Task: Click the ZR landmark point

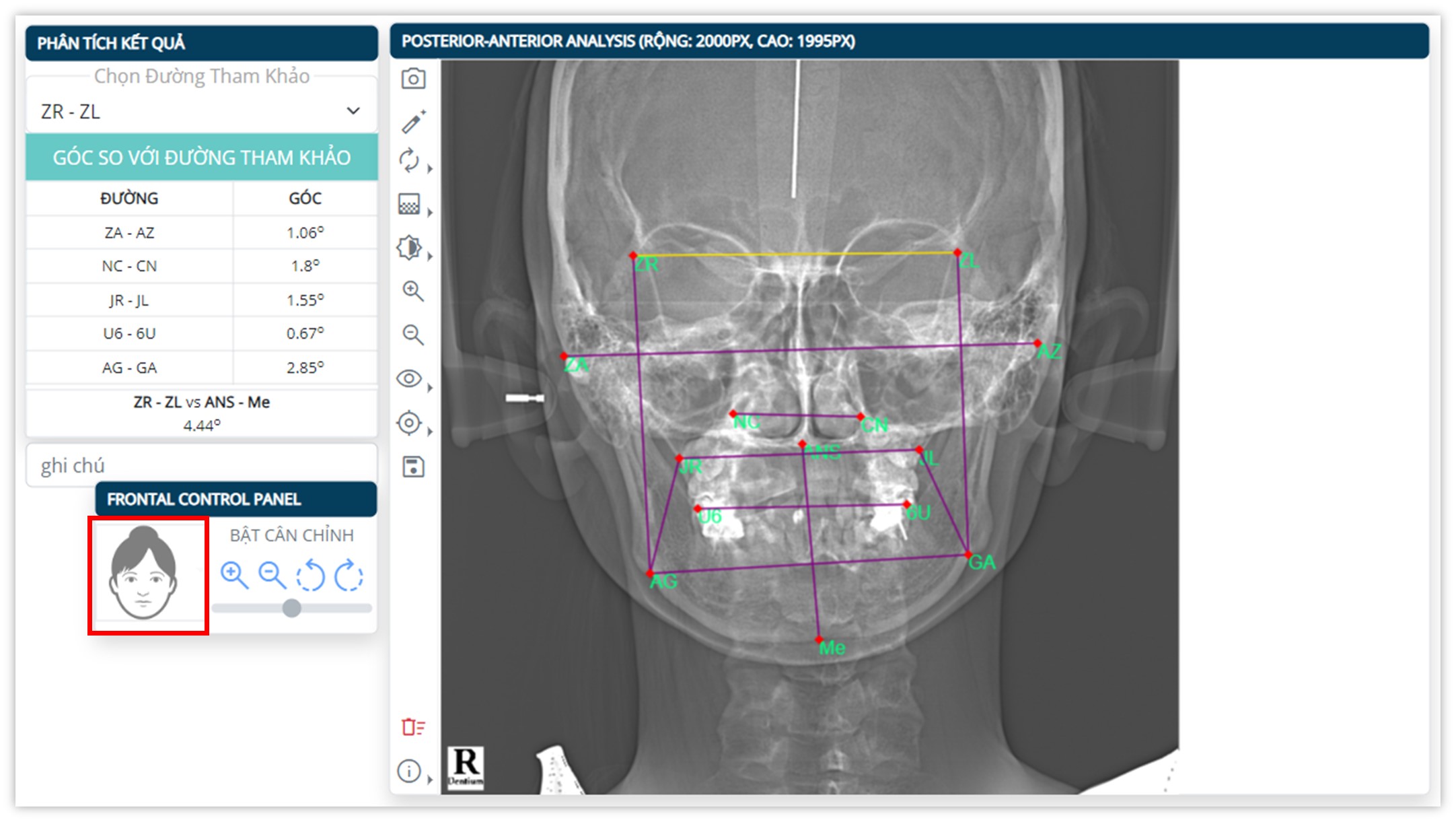Action: pos(632,256)
